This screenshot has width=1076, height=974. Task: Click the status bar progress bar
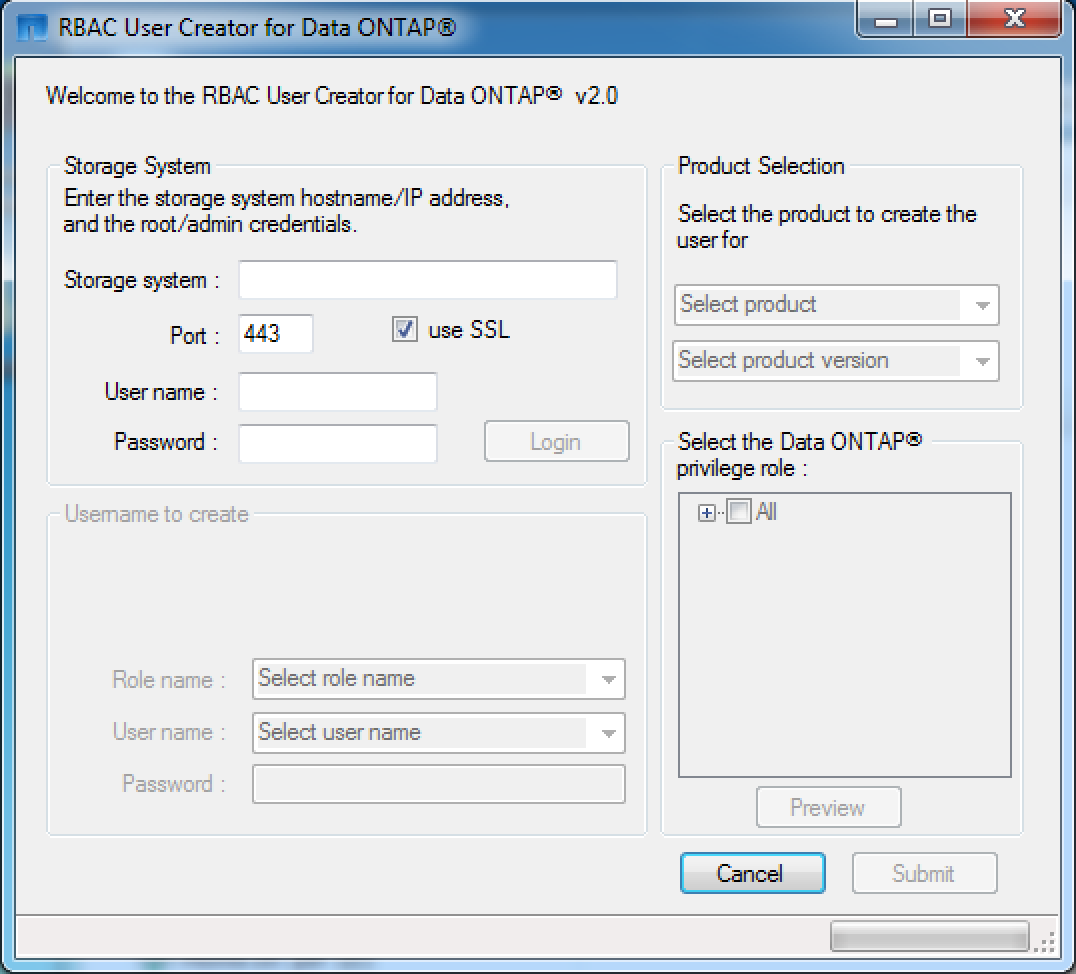[x=930, y=936]
